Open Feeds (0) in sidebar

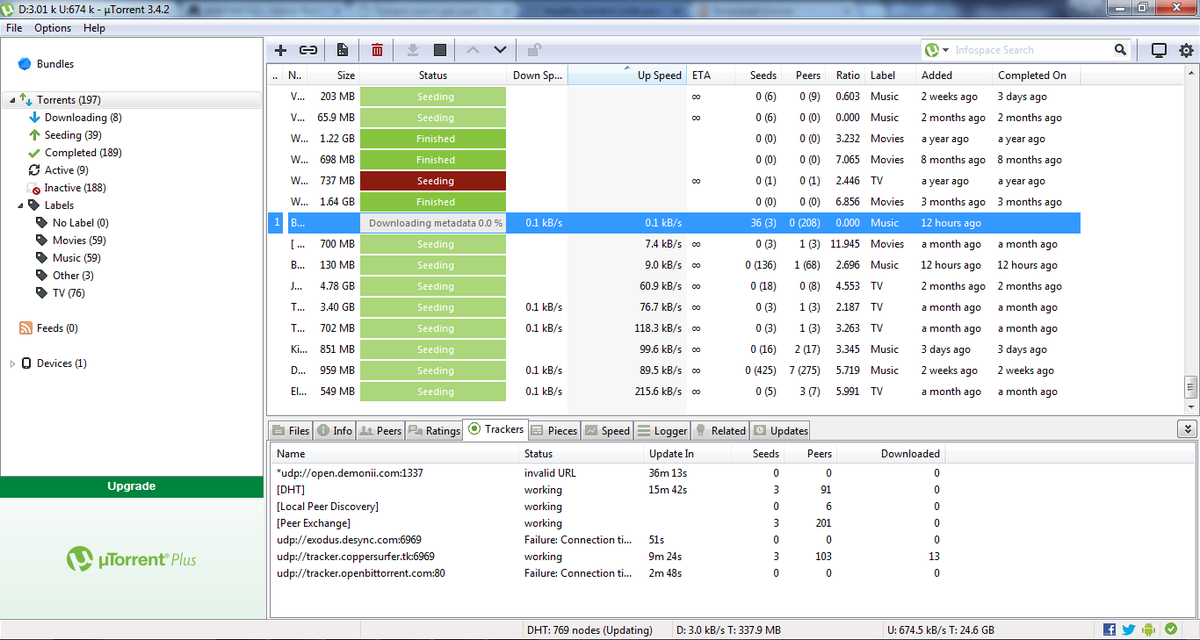(x=57, y=328)
